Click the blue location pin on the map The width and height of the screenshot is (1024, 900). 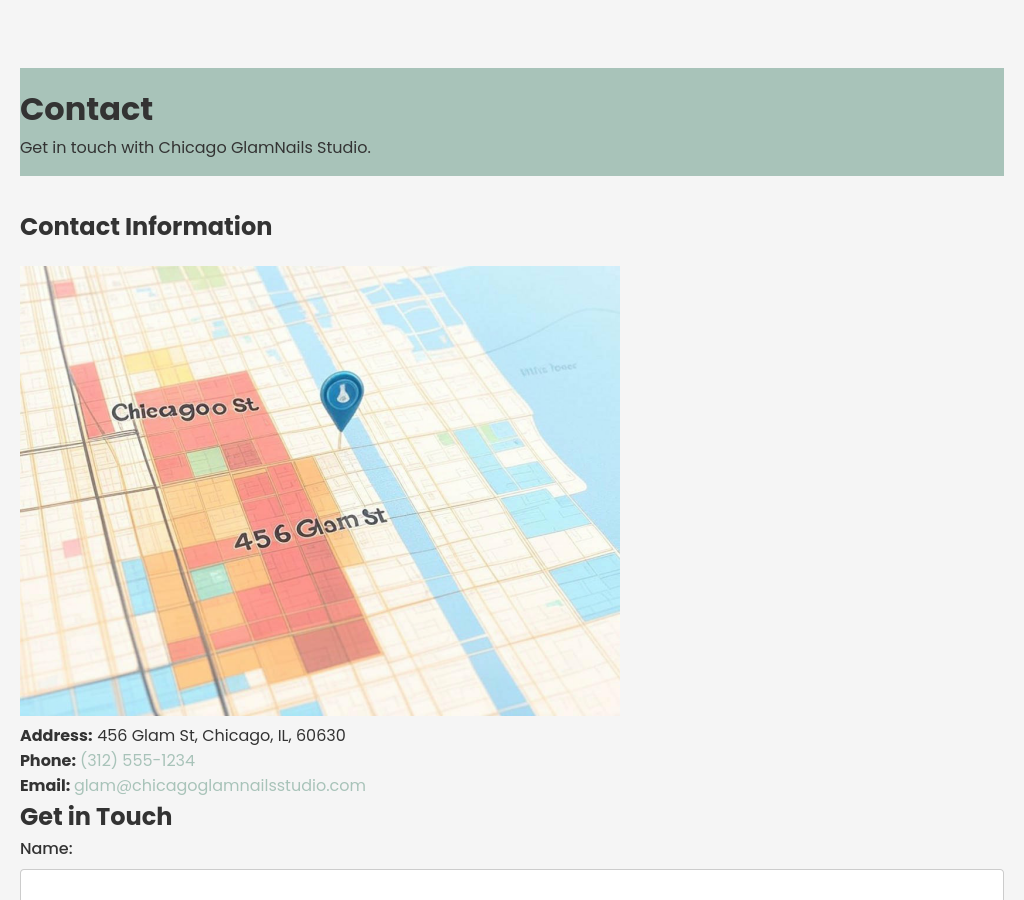point(342,397)
